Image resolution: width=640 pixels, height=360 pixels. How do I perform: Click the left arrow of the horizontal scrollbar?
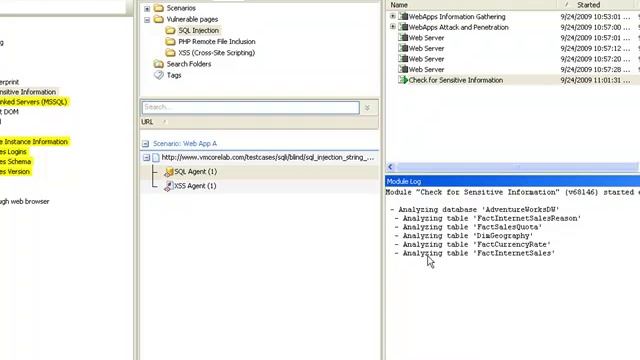click(x=390, y=167)
